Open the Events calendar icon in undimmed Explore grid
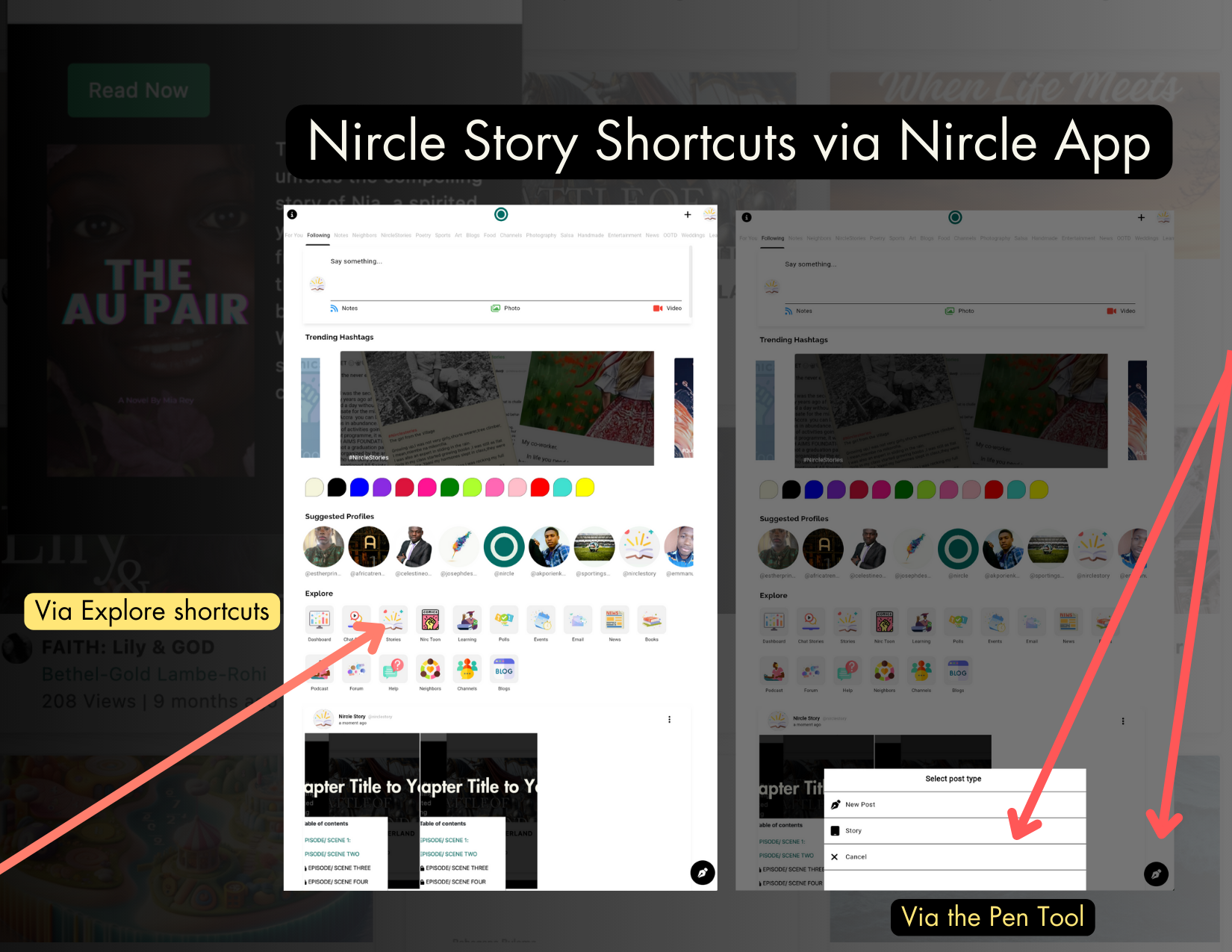The image size is (1232, 952). point(541,620)
